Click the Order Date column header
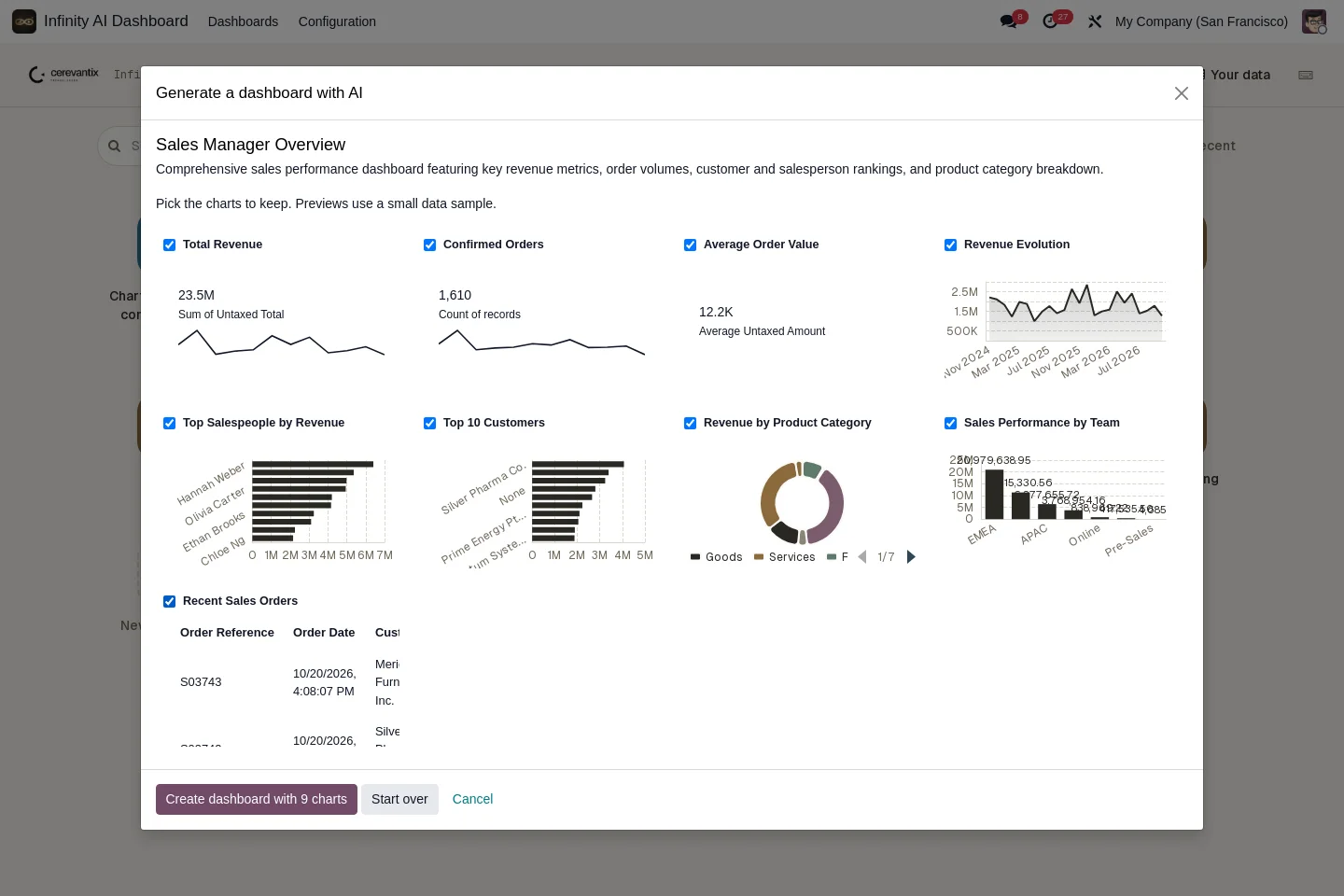The image size is (1344, 896). click(x=324, y=633)
